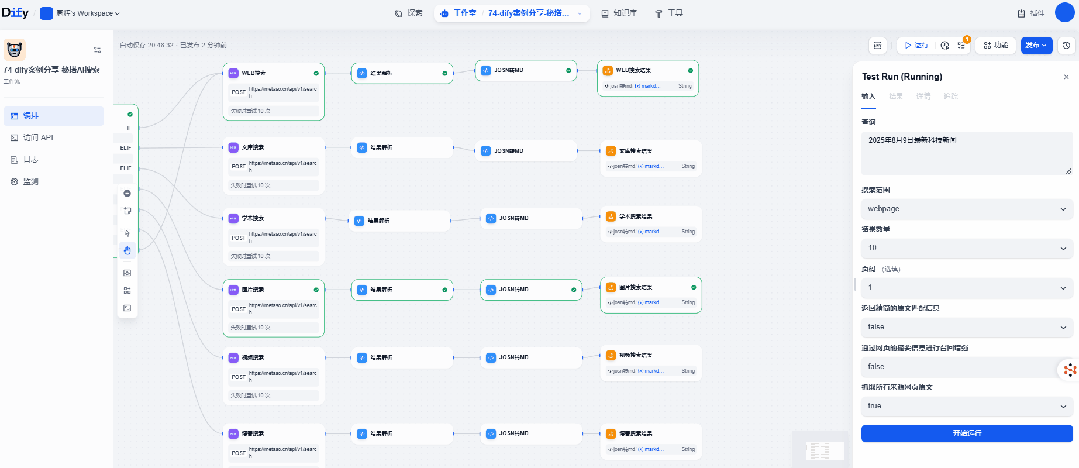This screenshot has height=468, width=1079.
Task: Open the dropdown showing "webpage"
Action: click(966, 209)
